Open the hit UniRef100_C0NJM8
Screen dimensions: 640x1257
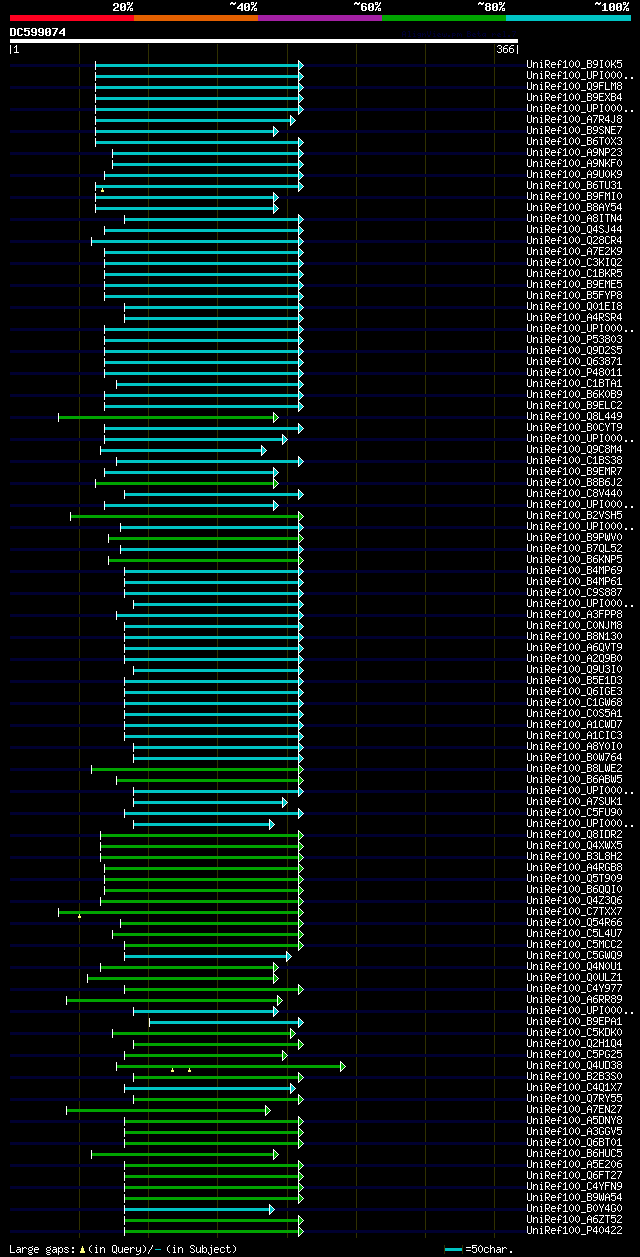[x=574, y=625]
